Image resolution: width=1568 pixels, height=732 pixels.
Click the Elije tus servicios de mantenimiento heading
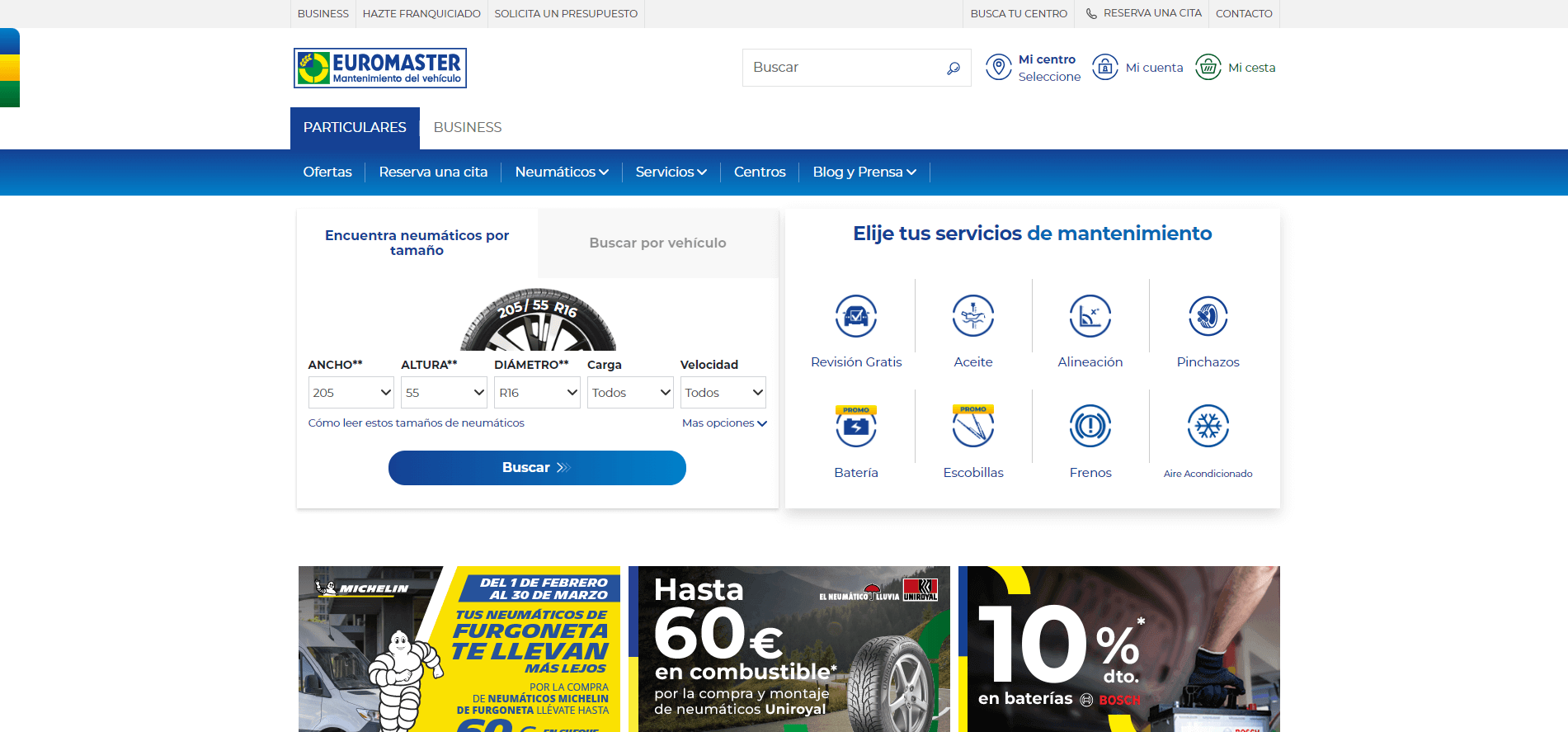click(1033, 234)
